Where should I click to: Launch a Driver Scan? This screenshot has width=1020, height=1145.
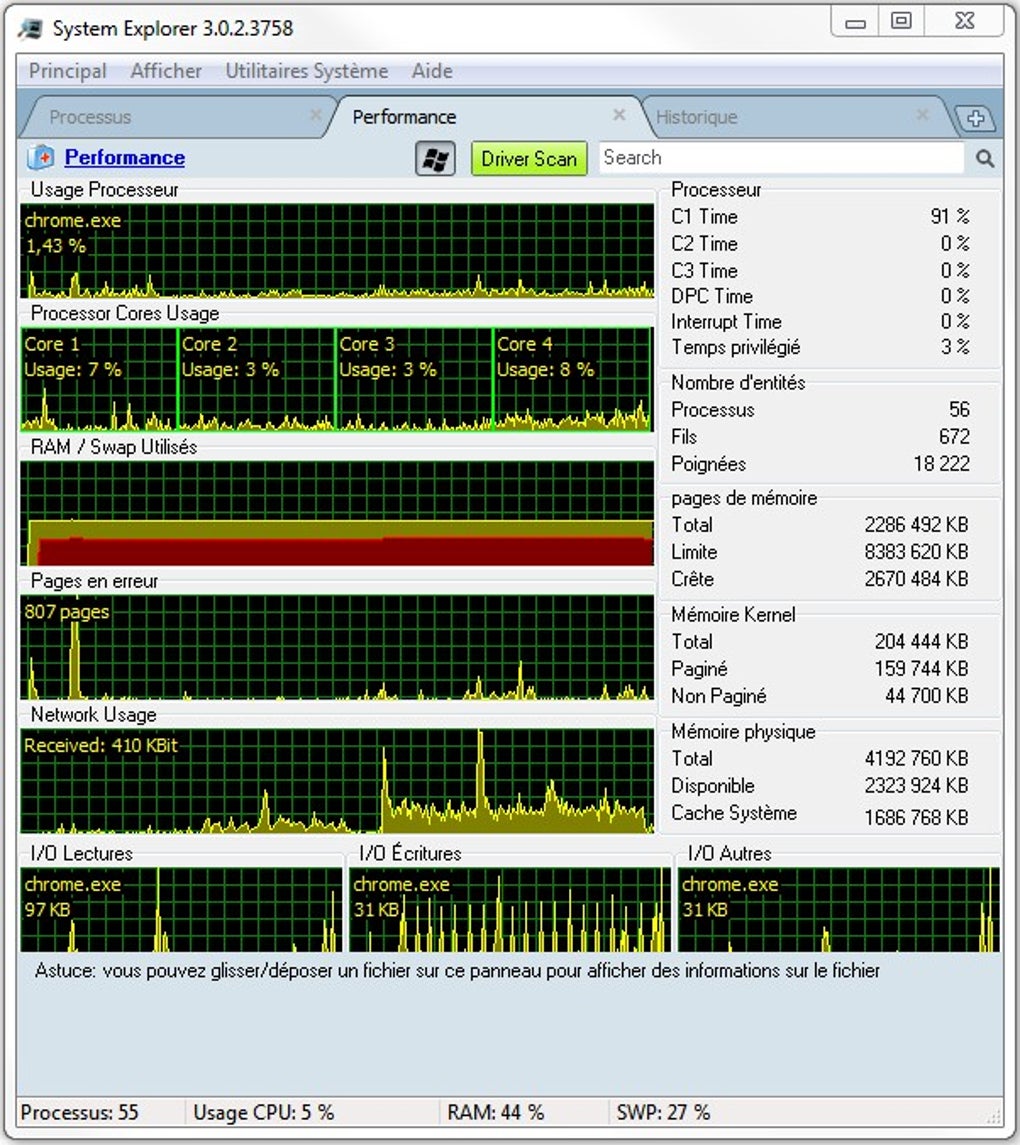[528, 158]
